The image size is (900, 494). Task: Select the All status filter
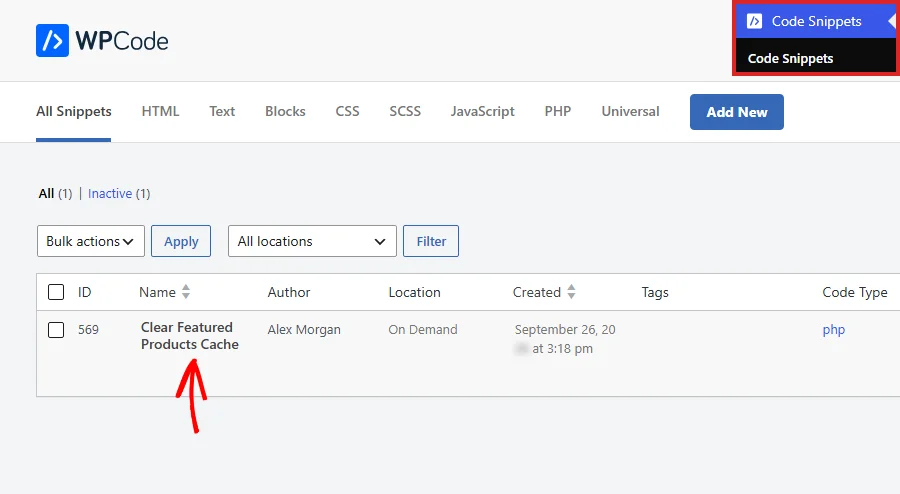coord(46,193)
